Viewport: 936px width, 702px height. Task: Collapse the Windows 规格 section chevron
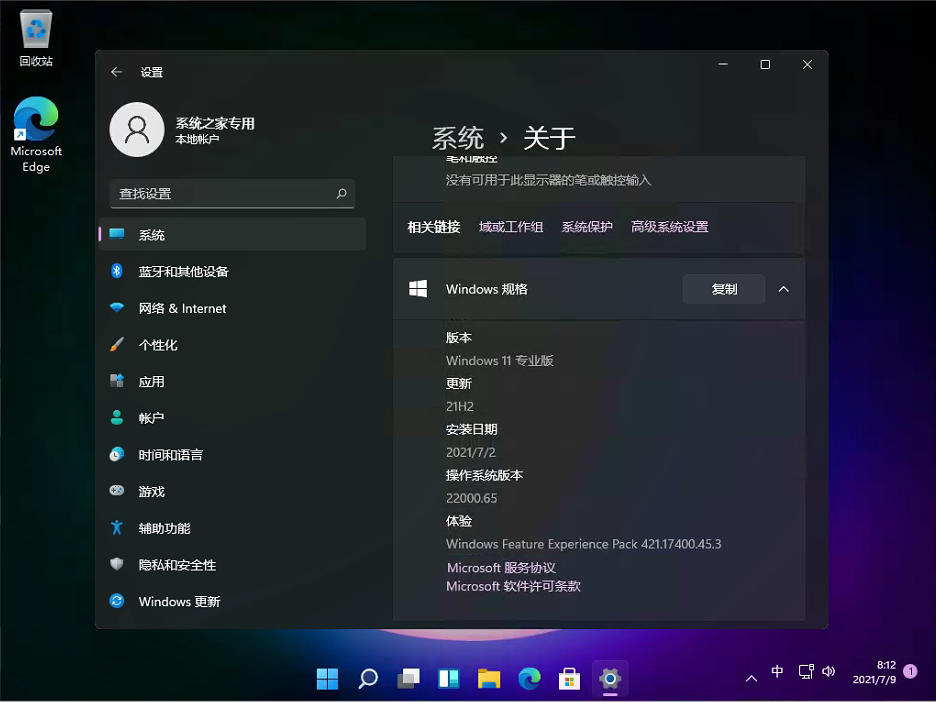784,289
